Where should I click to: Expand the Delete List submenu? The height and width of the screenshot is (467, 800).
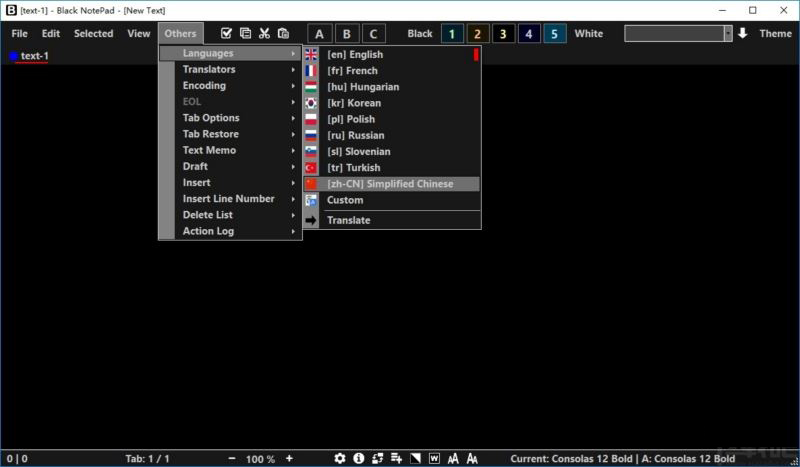click(x=231, y=215)
